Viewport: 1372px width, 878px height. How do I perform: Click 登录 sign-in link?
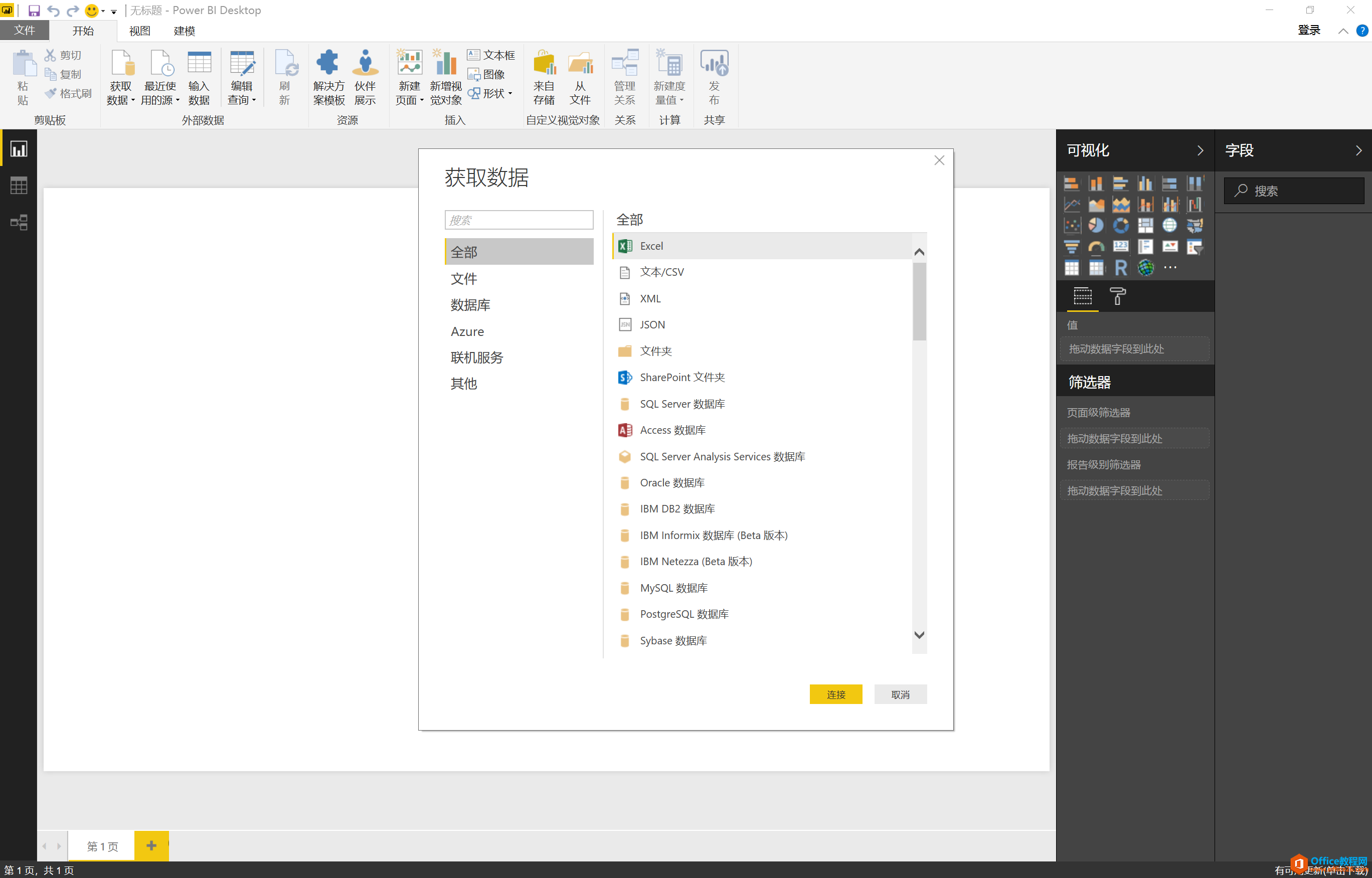tap(1309, 30)
